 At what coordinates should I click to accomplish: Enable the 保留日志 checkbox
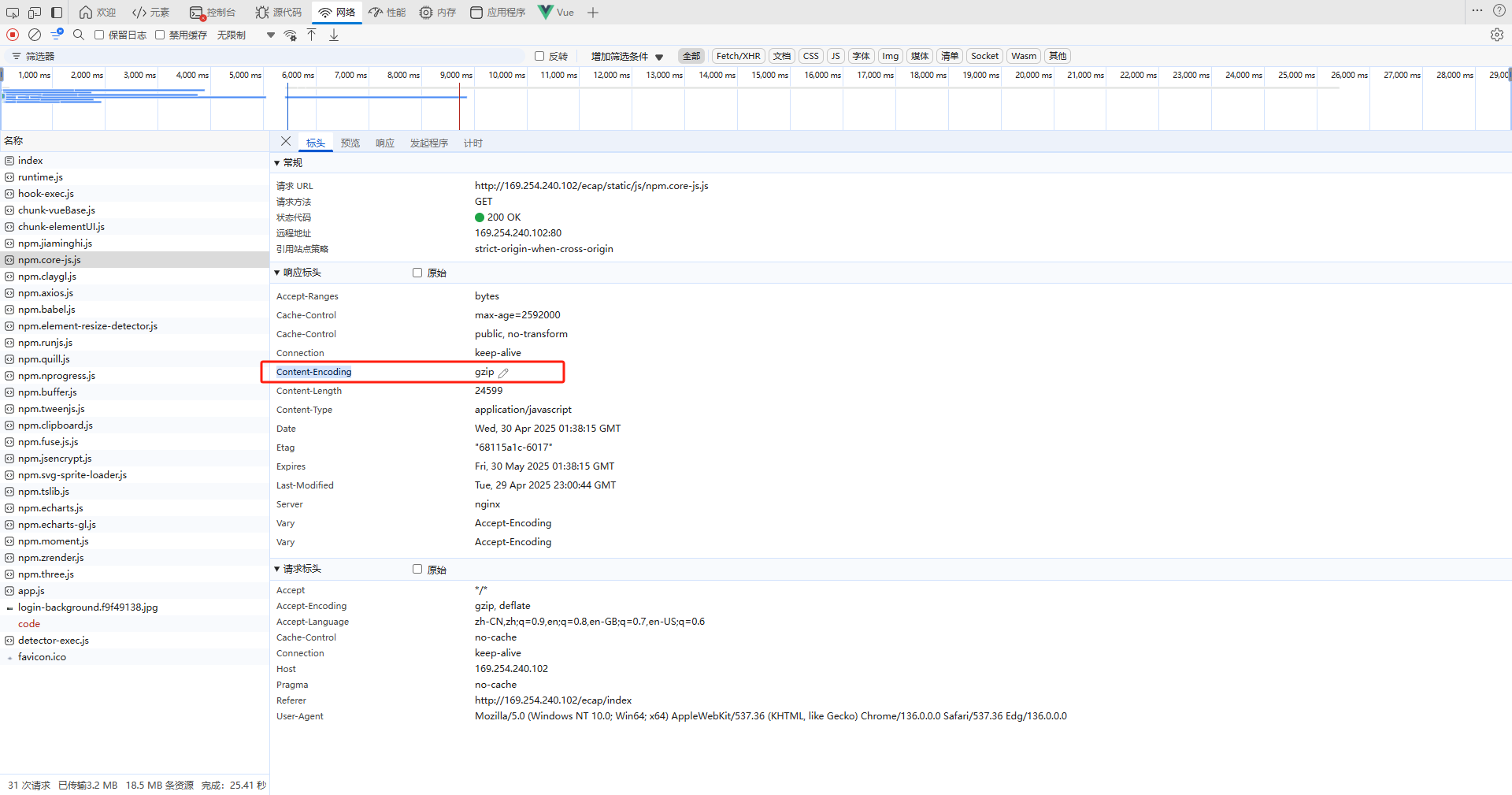click(99, 35)
